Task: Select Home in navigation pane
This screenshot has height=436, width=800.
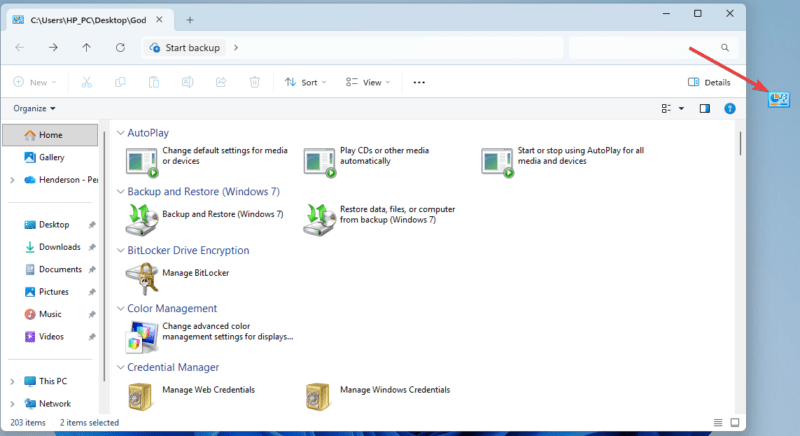Action: point(50,135)
